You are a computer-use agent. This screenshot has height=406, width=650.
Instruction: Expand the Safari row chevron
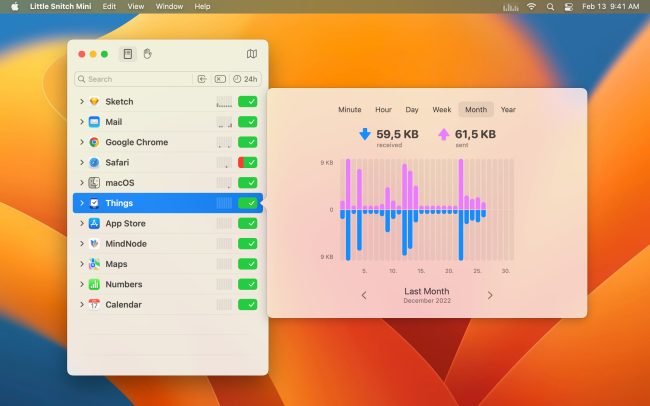(82, 163)
